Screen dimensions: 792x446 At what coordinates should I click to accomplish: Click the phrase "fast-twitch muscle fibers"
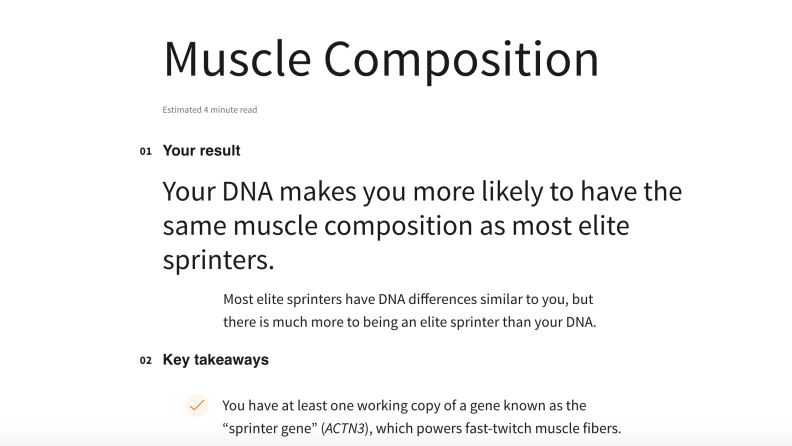[x=542, y=428]
